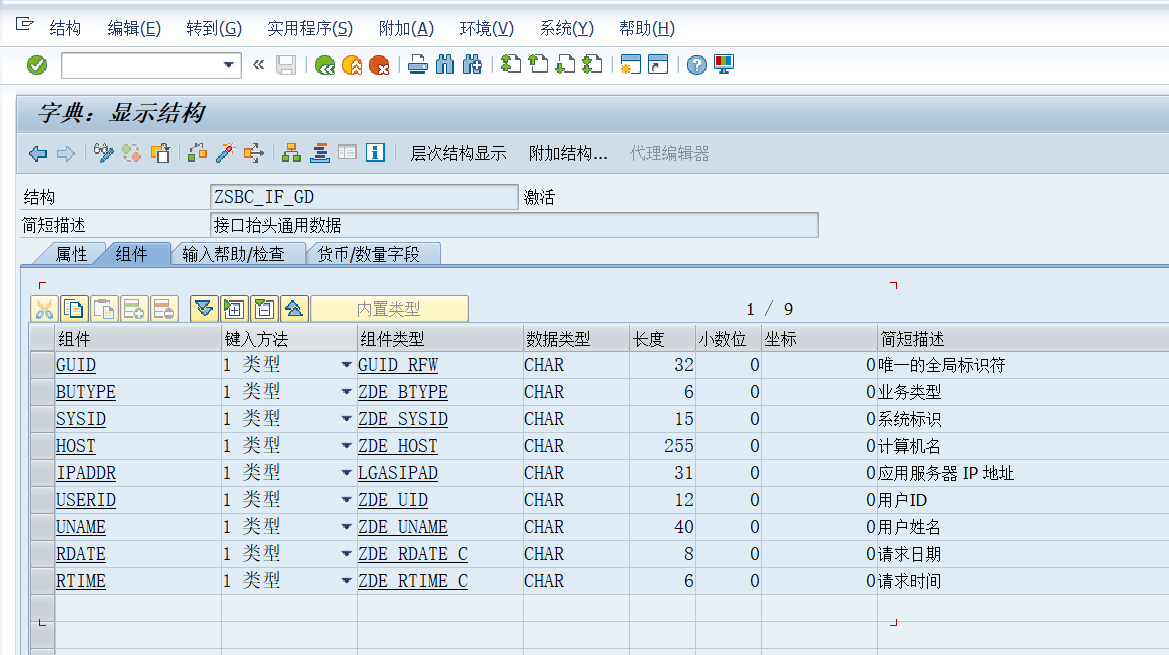Click the blue Information icon in application toolbar

pyautogui.click(x=375, y=153)
